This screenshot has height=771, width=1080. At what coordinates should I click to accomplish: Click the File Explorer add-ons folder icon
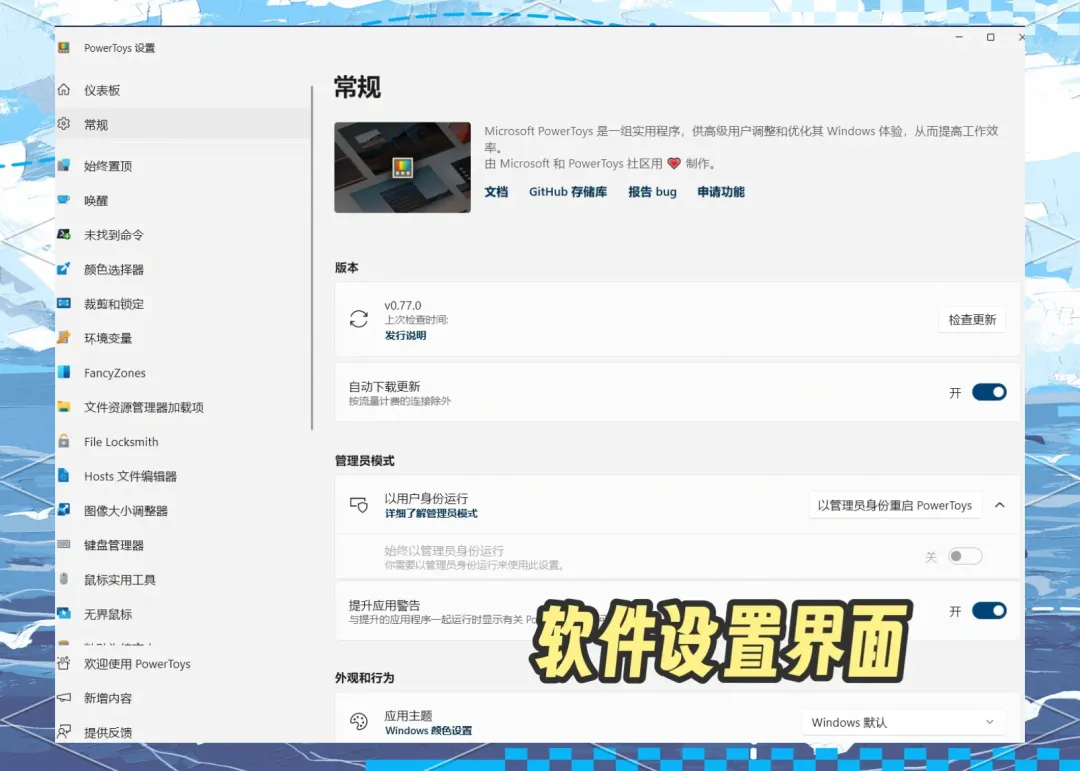(x=64, y=407)
